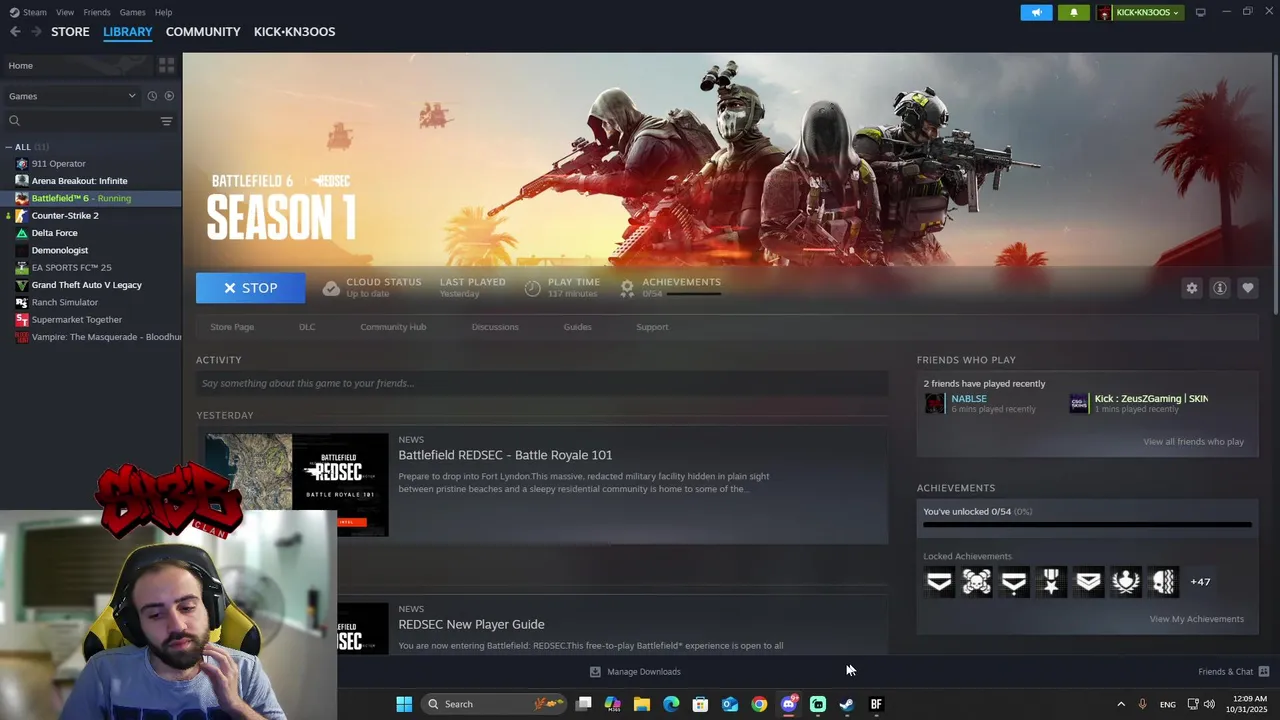Open the Help menu
The width and height of the screenshot is (1280, 720).
coord(163,12)
